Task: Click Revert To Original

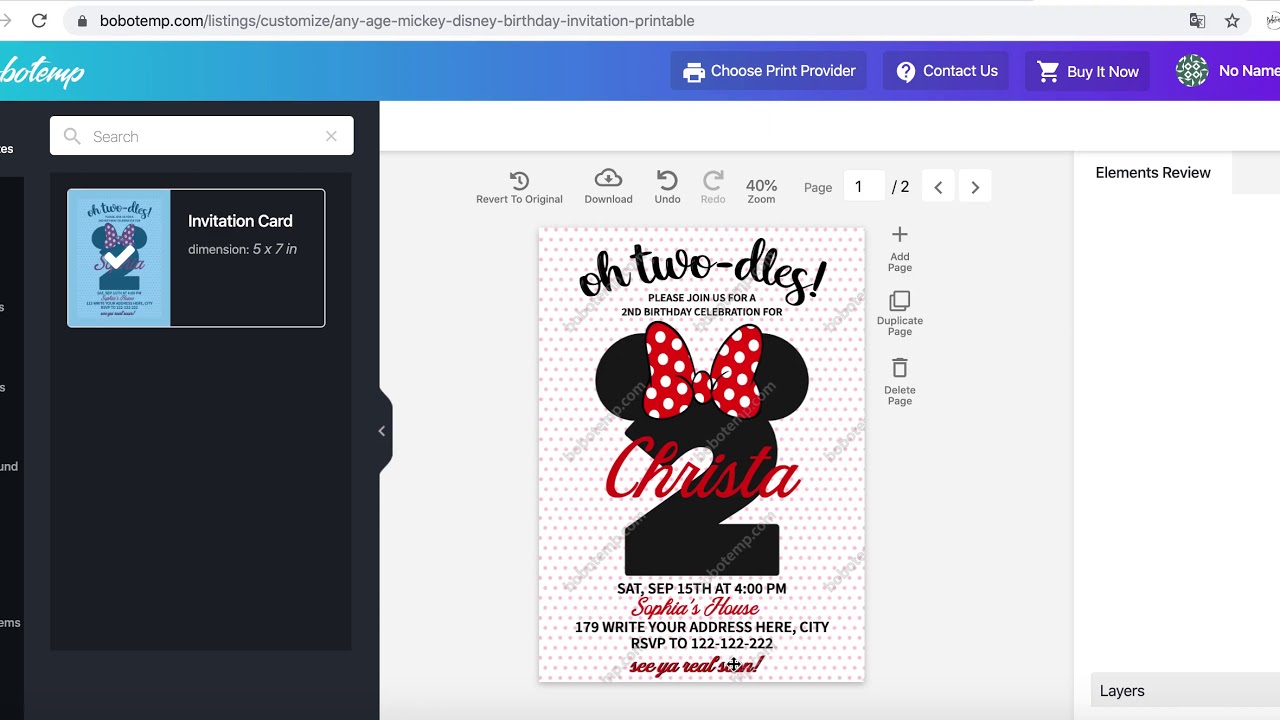Action: [x=519, y=187]
